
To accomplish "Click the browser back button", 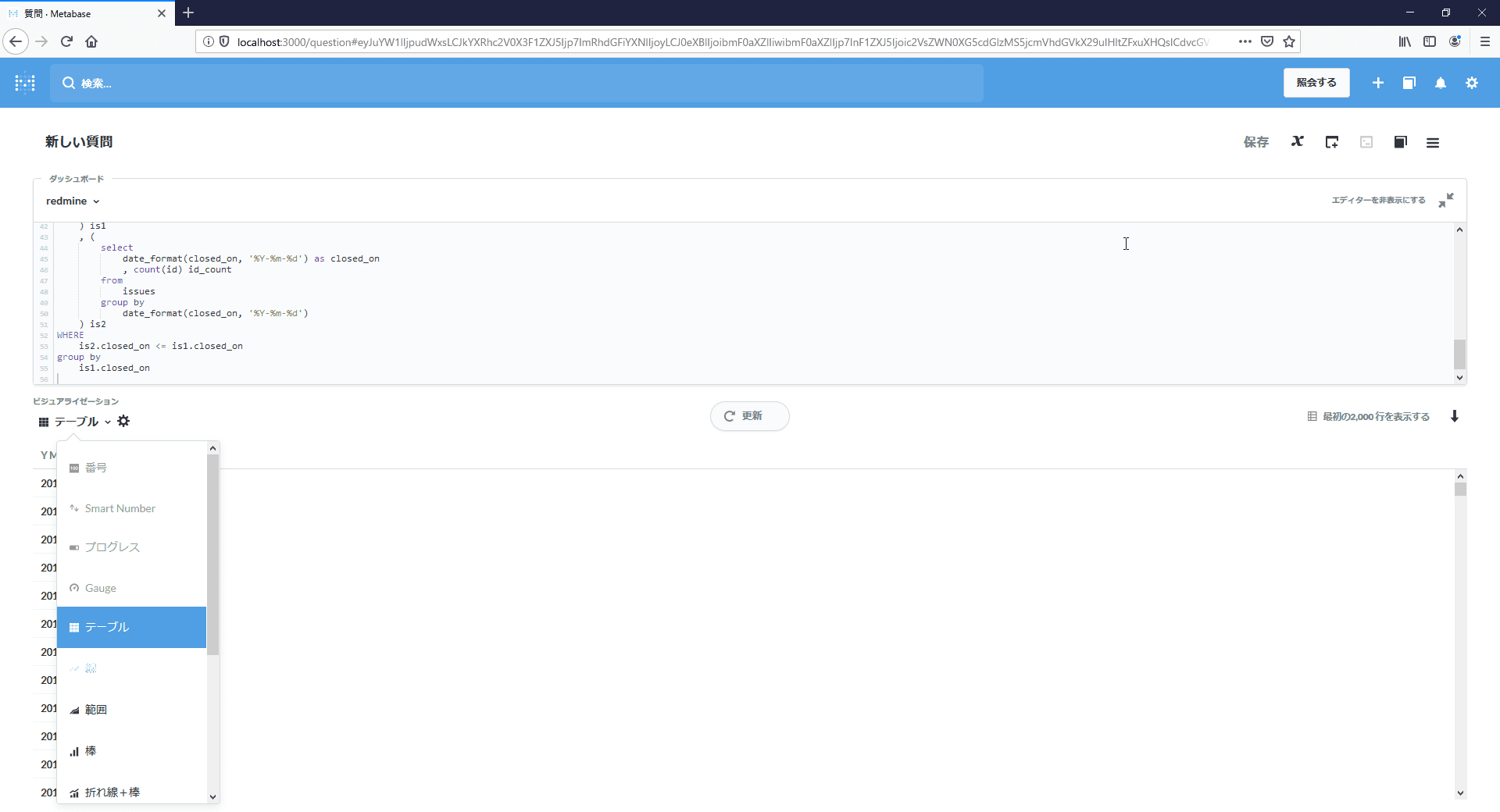I will pyautogui.click(x=16, y=41).
